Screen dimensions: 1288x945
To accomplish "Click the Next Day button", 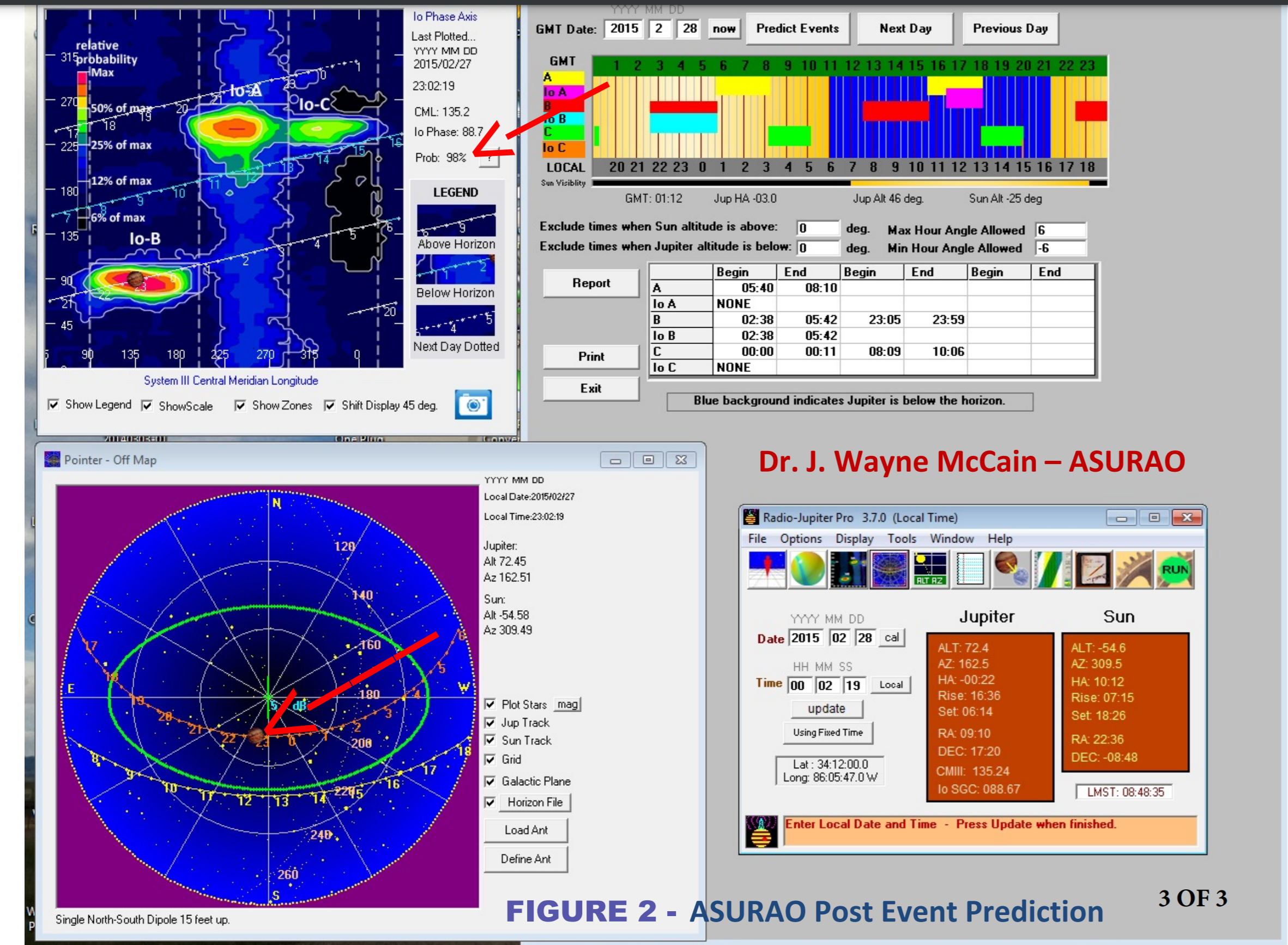I will tap(905, 28).
